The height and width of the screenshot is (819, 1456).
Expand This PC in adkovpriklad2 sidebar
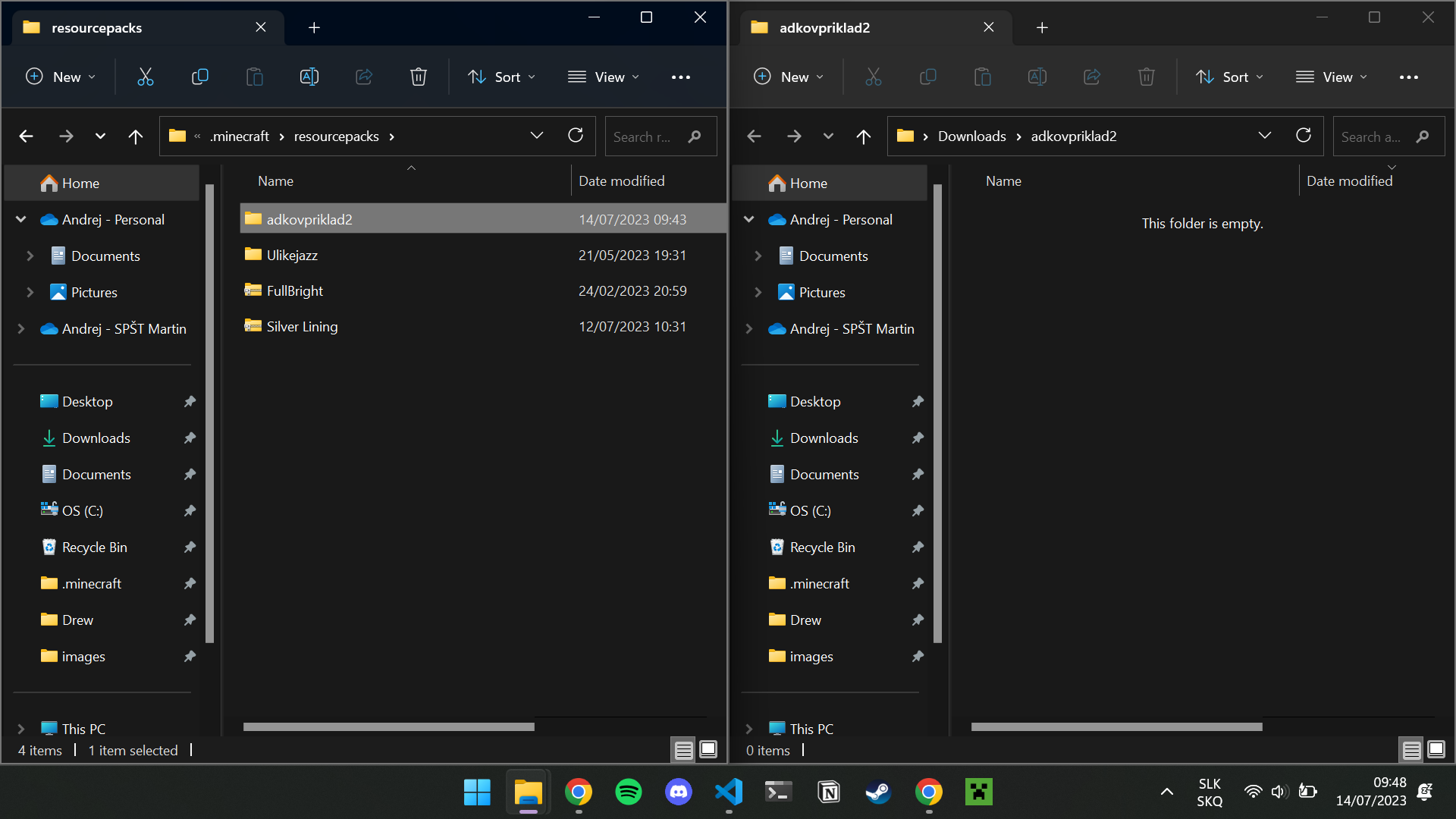749,729
